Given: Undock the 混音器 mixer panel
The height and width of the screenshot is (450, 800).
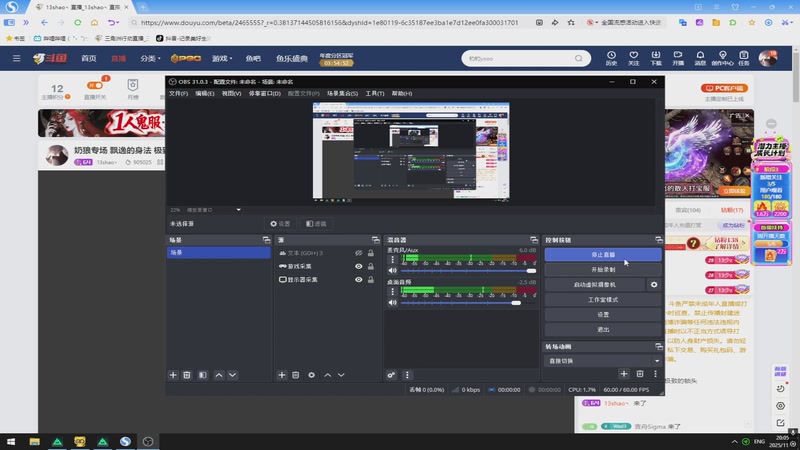Looking at the screenshot, I should tap(534, 240).
